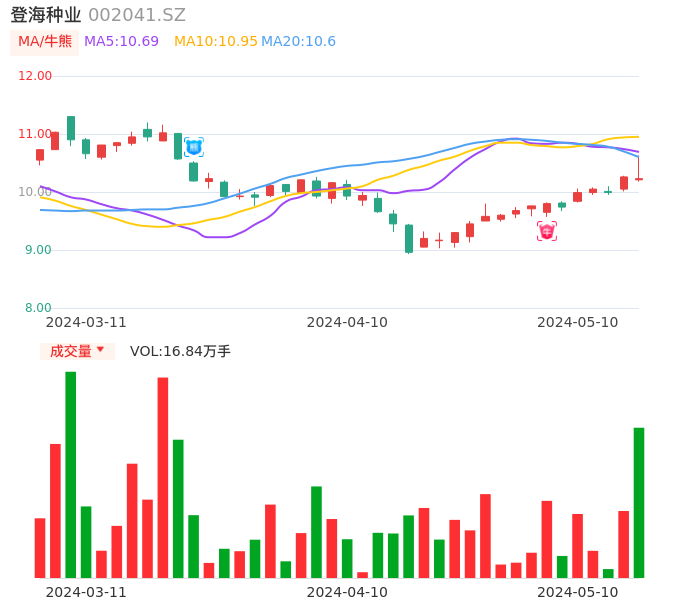Click the pink bull signal marker icon

pos(547,231)
